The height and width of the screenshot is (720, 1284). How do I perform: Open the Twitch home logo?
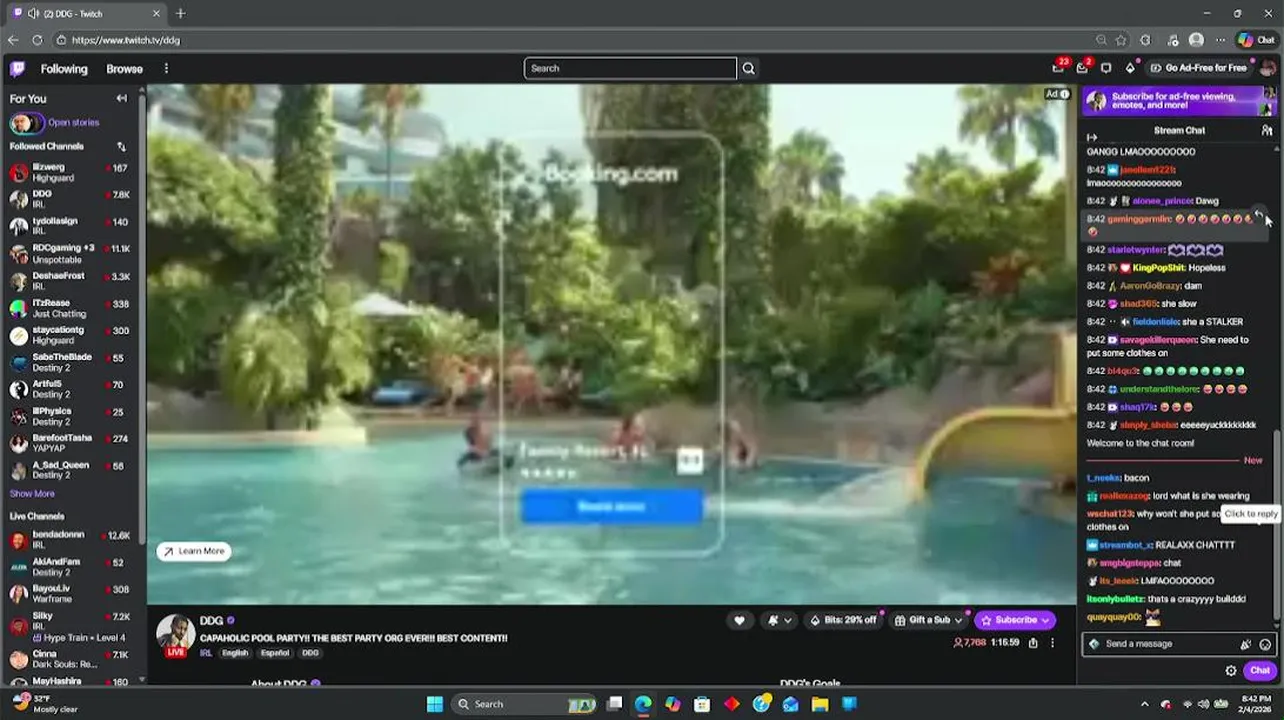17,69
